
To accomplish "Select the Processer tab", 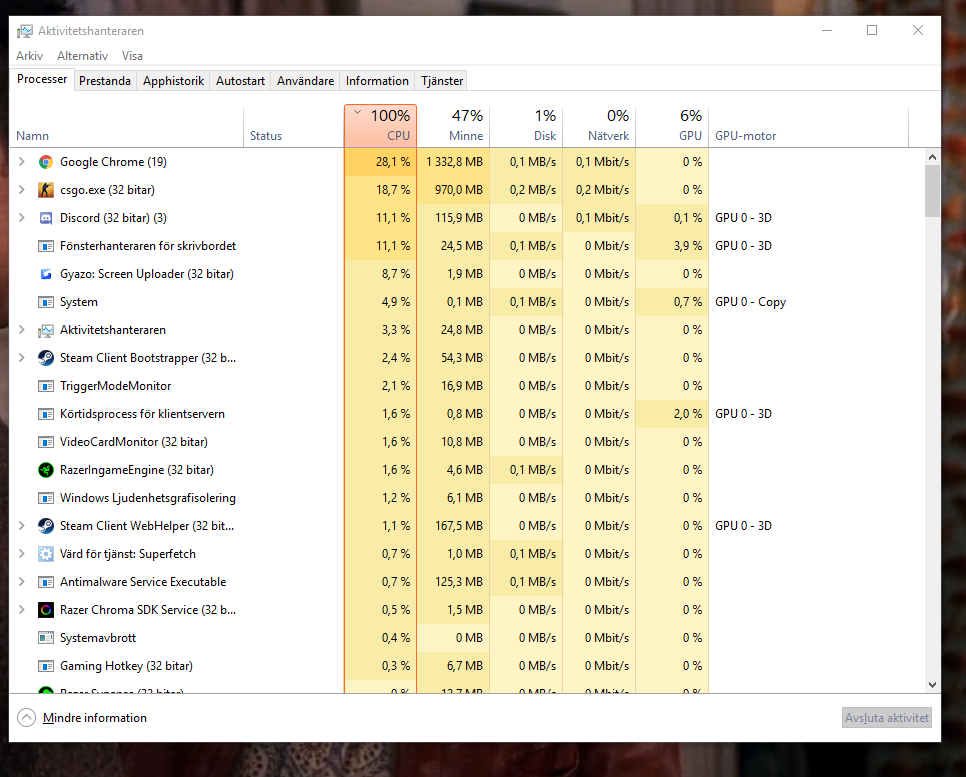I will point(42,79).
